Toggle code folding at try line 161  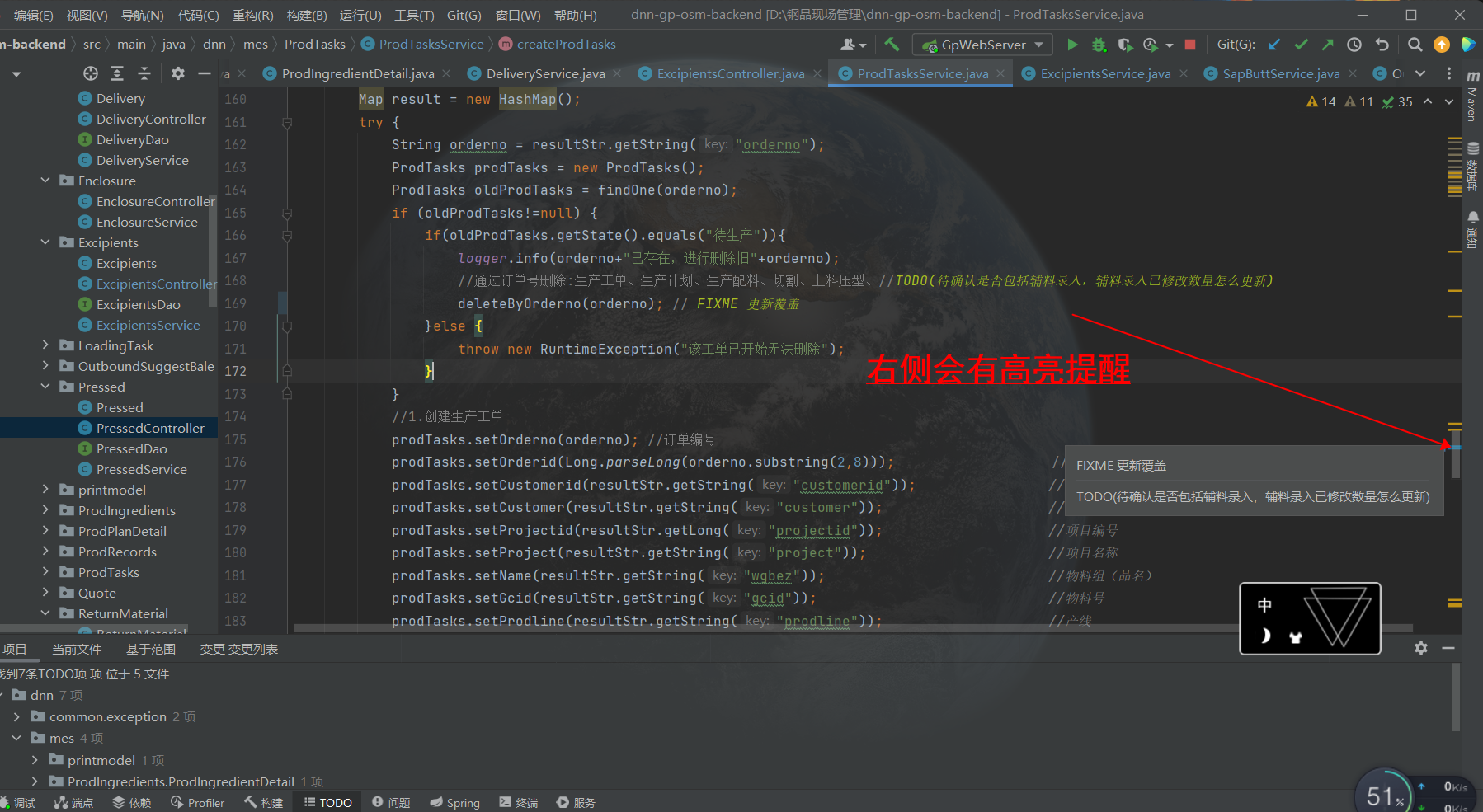287,122
